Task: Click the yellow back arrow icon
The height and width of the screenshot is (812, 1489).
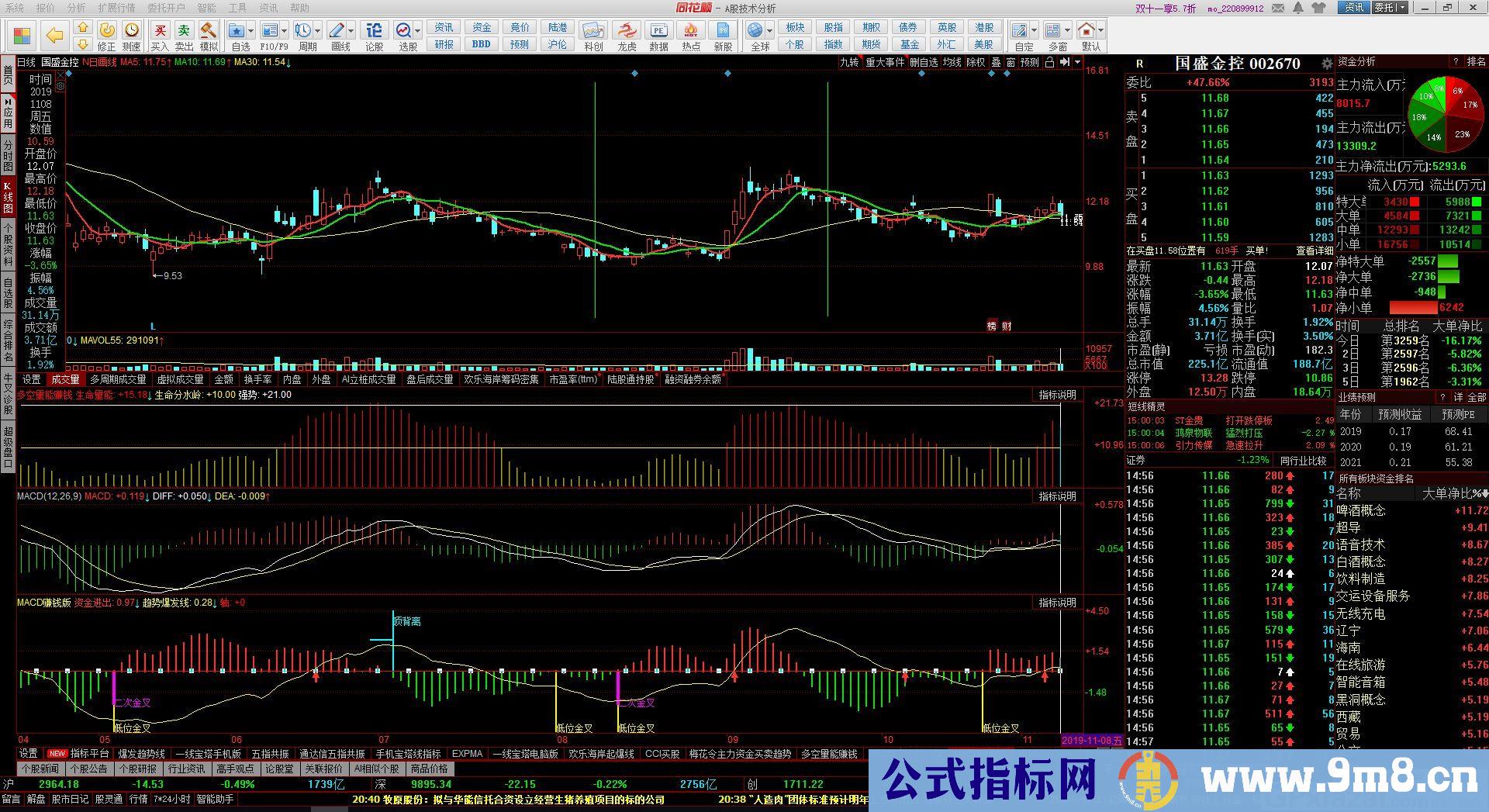Action: coord(54,35)
